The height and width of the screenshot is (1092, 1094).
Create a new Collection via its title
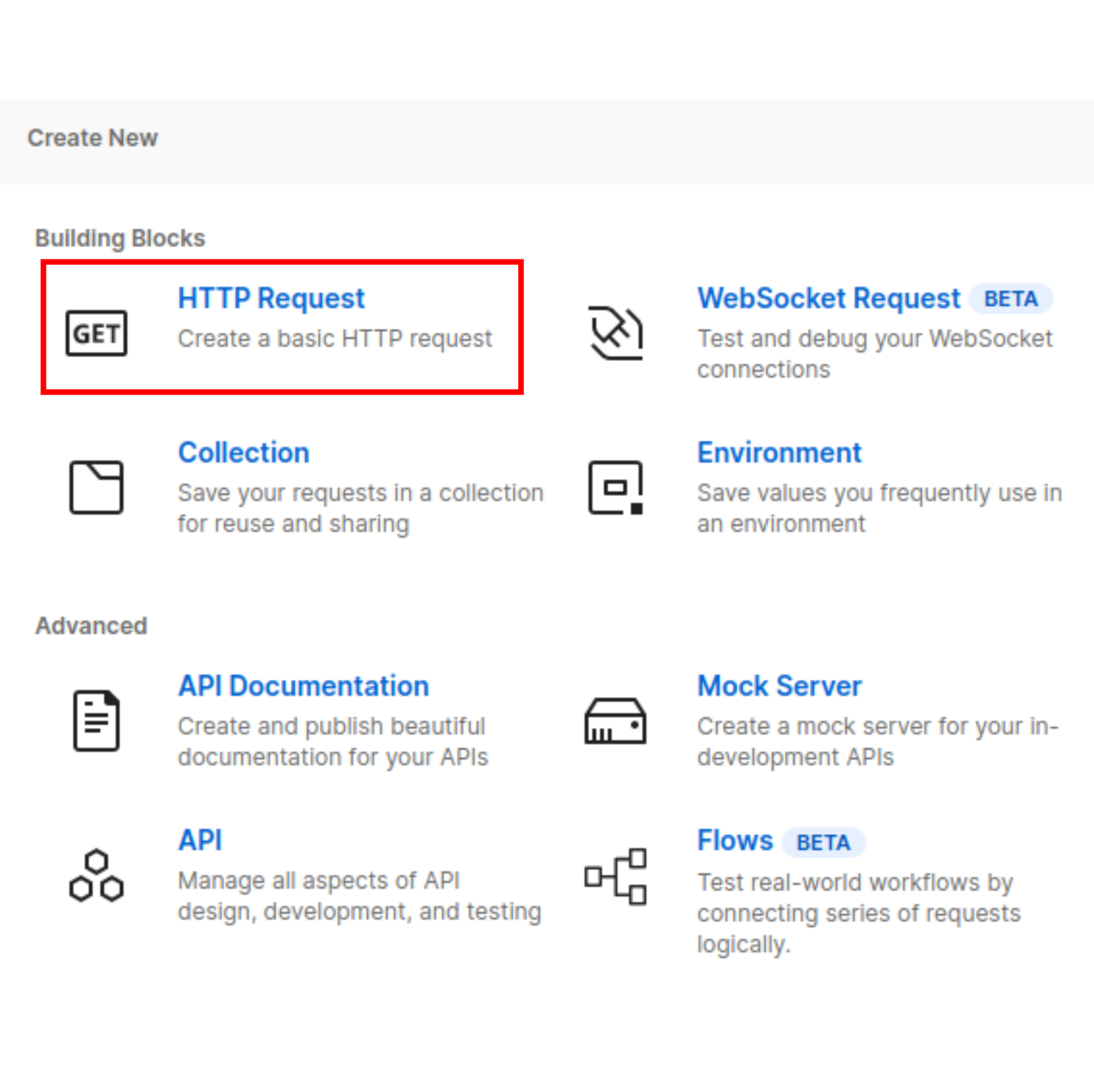coord(244,452)
